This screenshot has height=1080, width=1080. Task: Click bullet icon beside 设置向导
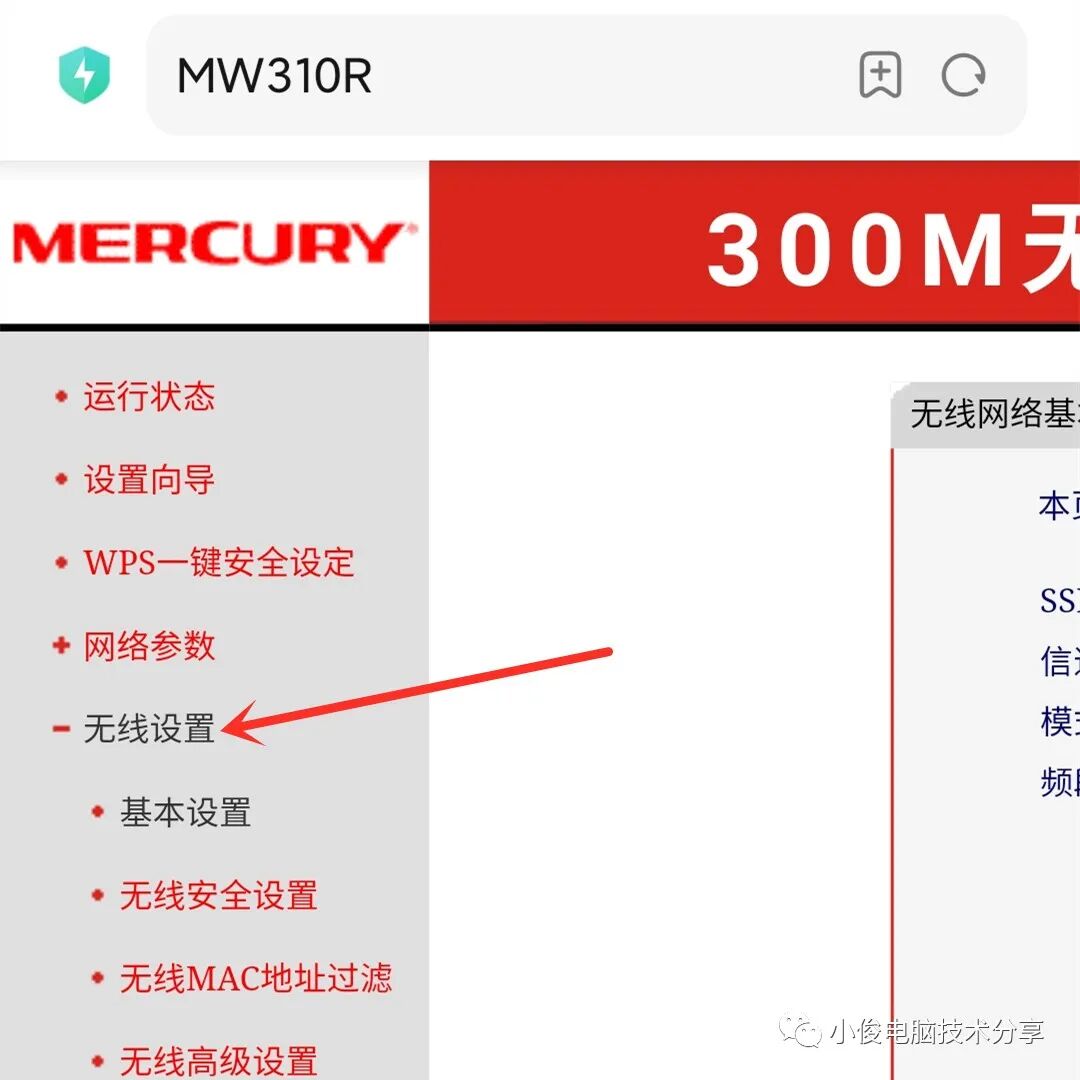[x=61, y=479]
